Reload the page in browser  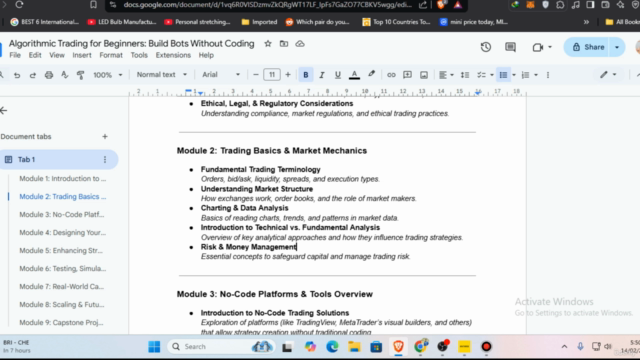(x=19, y=5)
